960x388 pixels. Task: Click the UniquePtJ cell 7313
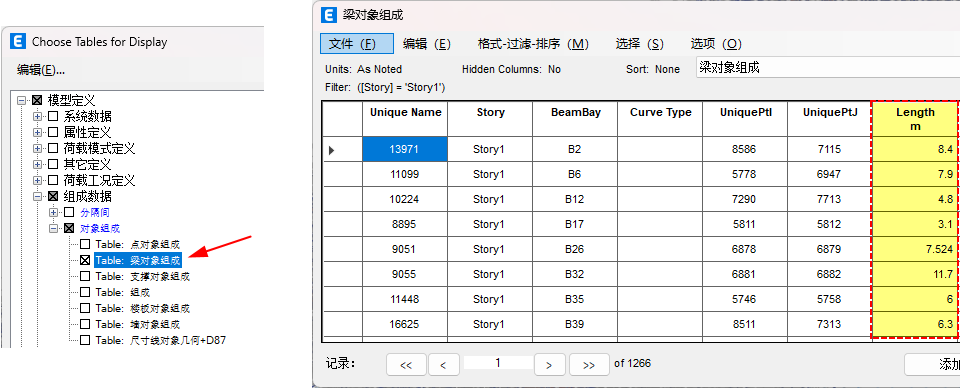(829, 324)
